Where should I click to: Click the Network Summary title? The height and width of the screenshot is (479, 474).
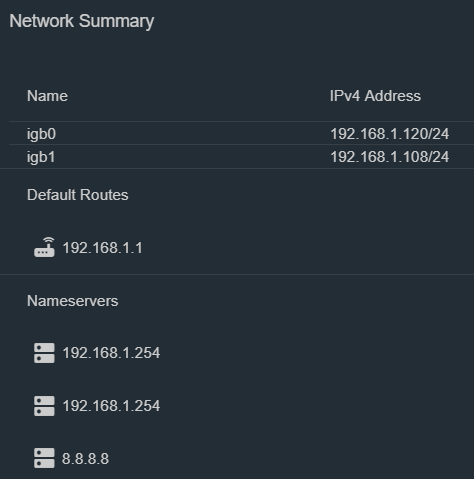pyautogui.click(x=82, y=21)
